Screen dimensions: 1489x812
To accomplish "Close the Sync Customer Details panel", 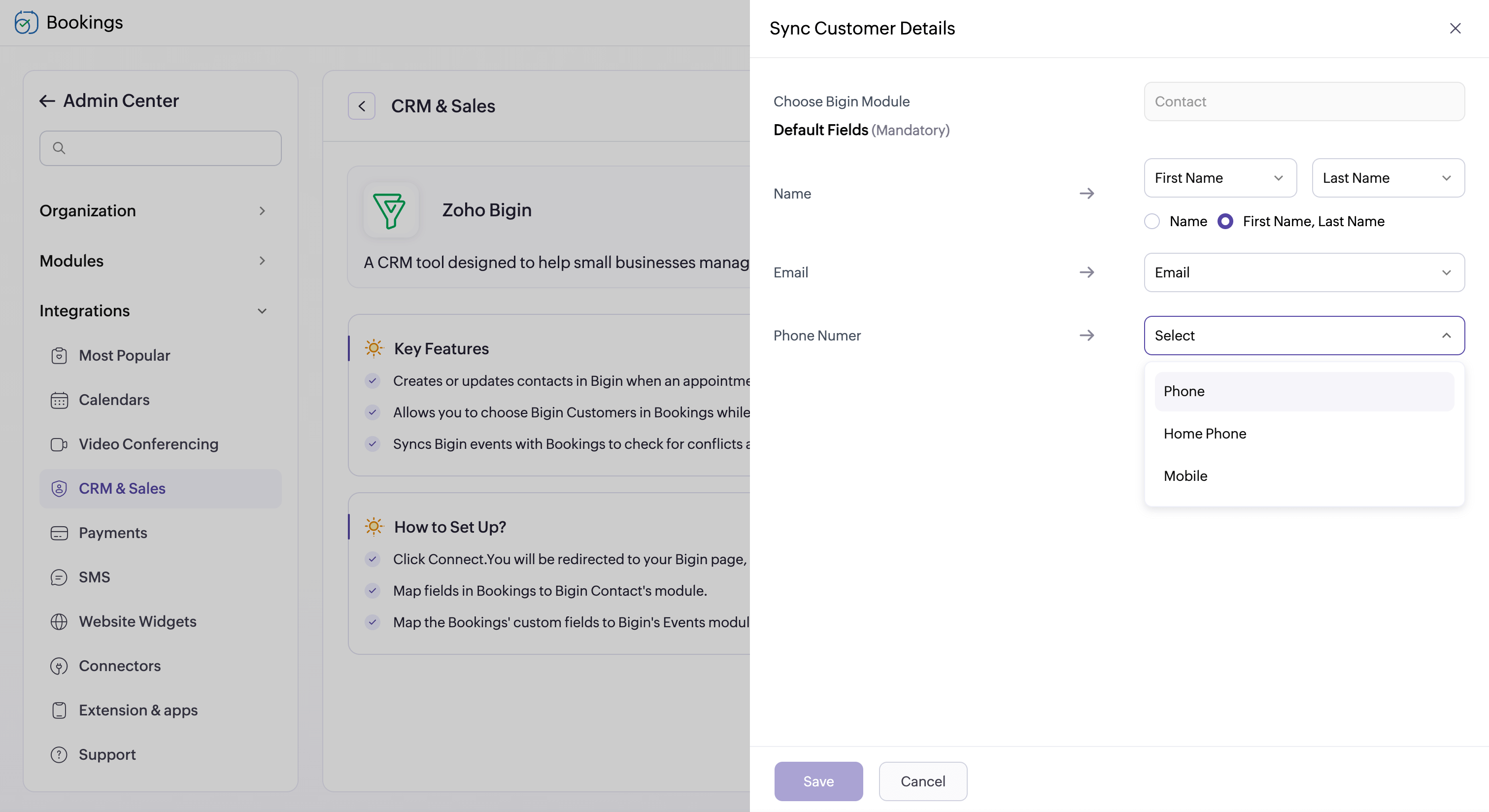I will point(1455,28).
